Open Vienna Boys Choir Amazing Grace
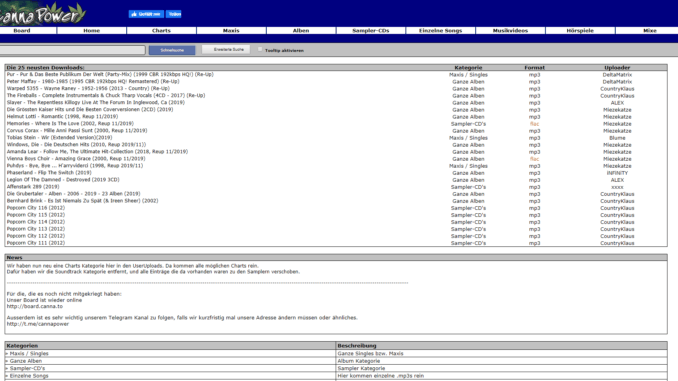The image size is (678, 381). click(76, 158)
